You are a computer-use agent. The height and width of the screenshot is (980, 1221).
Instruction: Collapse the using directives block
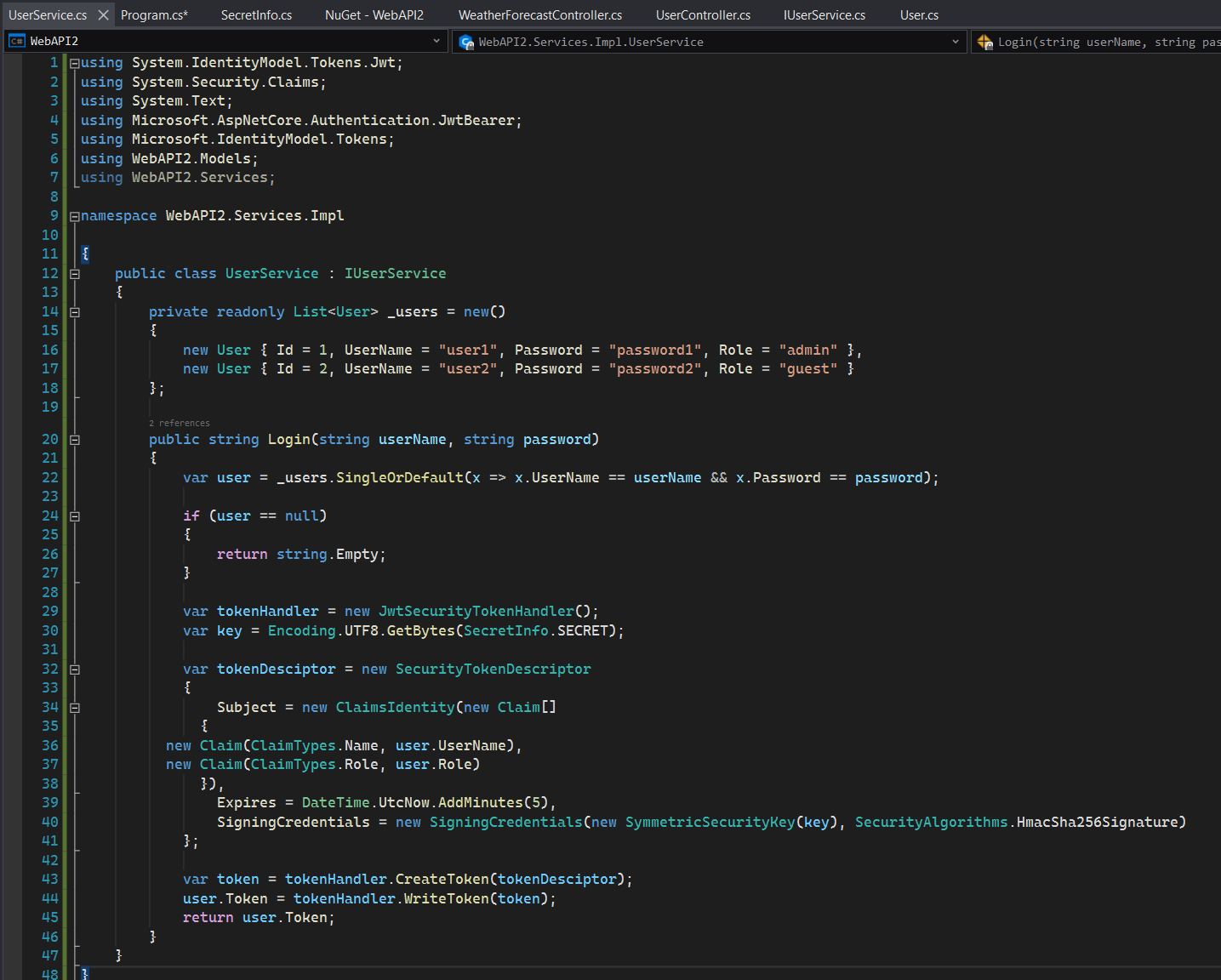click(x=74, y=63)
